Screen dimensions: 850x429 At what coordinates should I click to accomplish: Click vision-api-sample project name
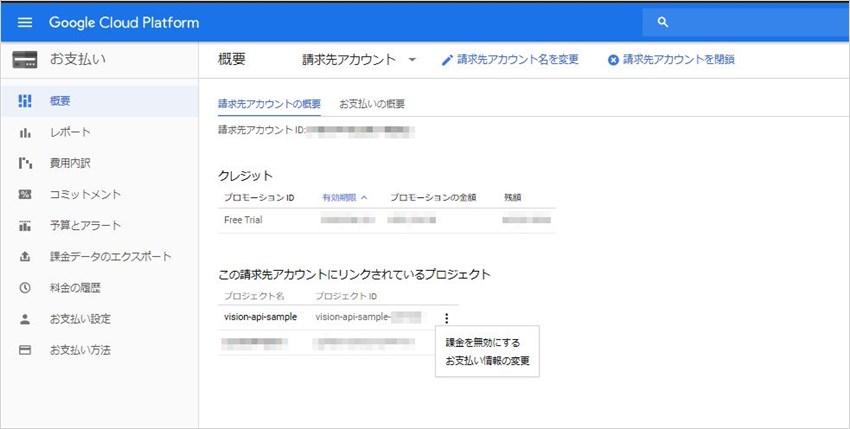[x=260, y=317]
